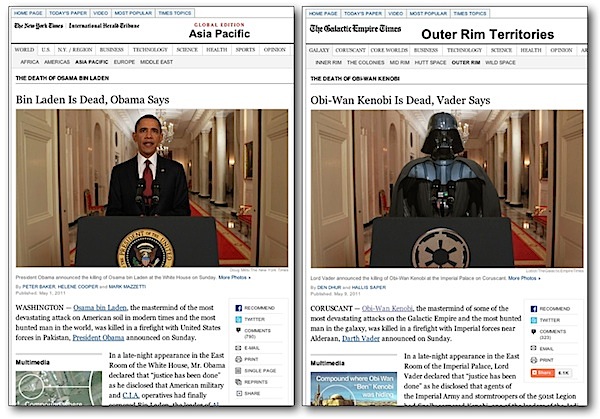Follow the Osama bin Laden link in the article text
The width and height of the screenshot is (600, 419).
click(100, 308)
